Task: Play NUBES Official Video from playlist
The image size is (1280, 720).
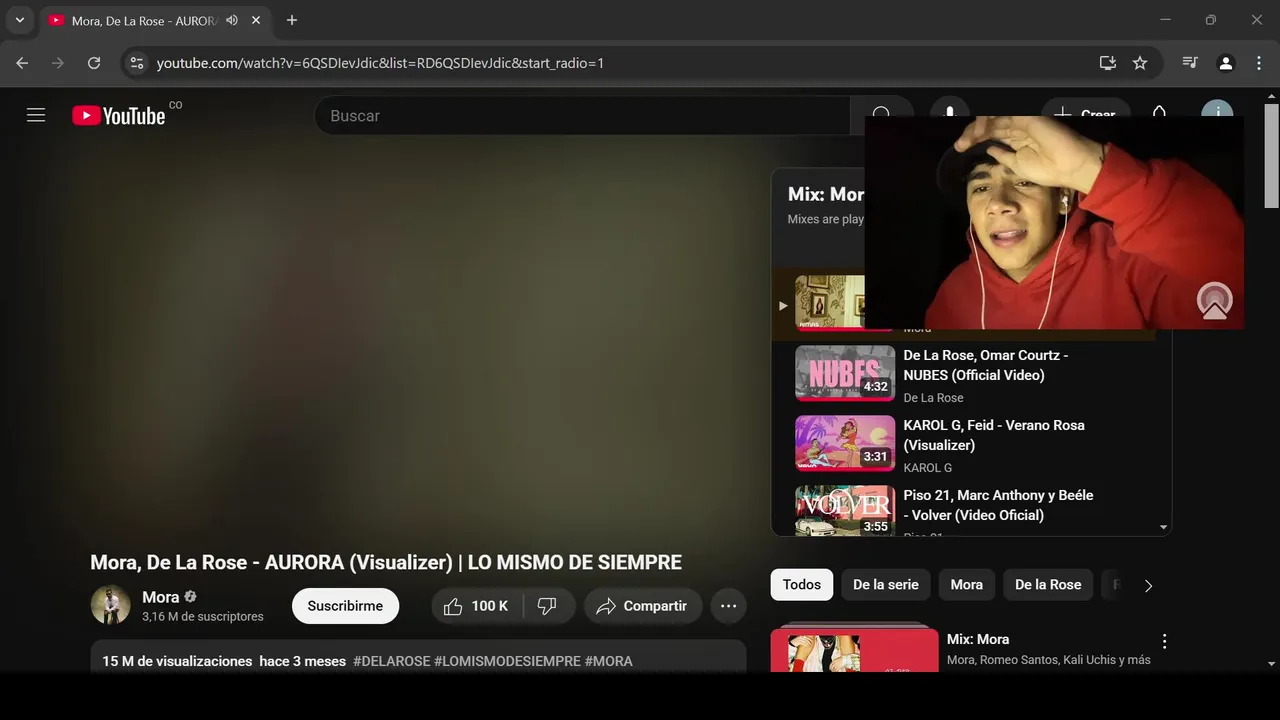Action: click(x=965, y=373)
